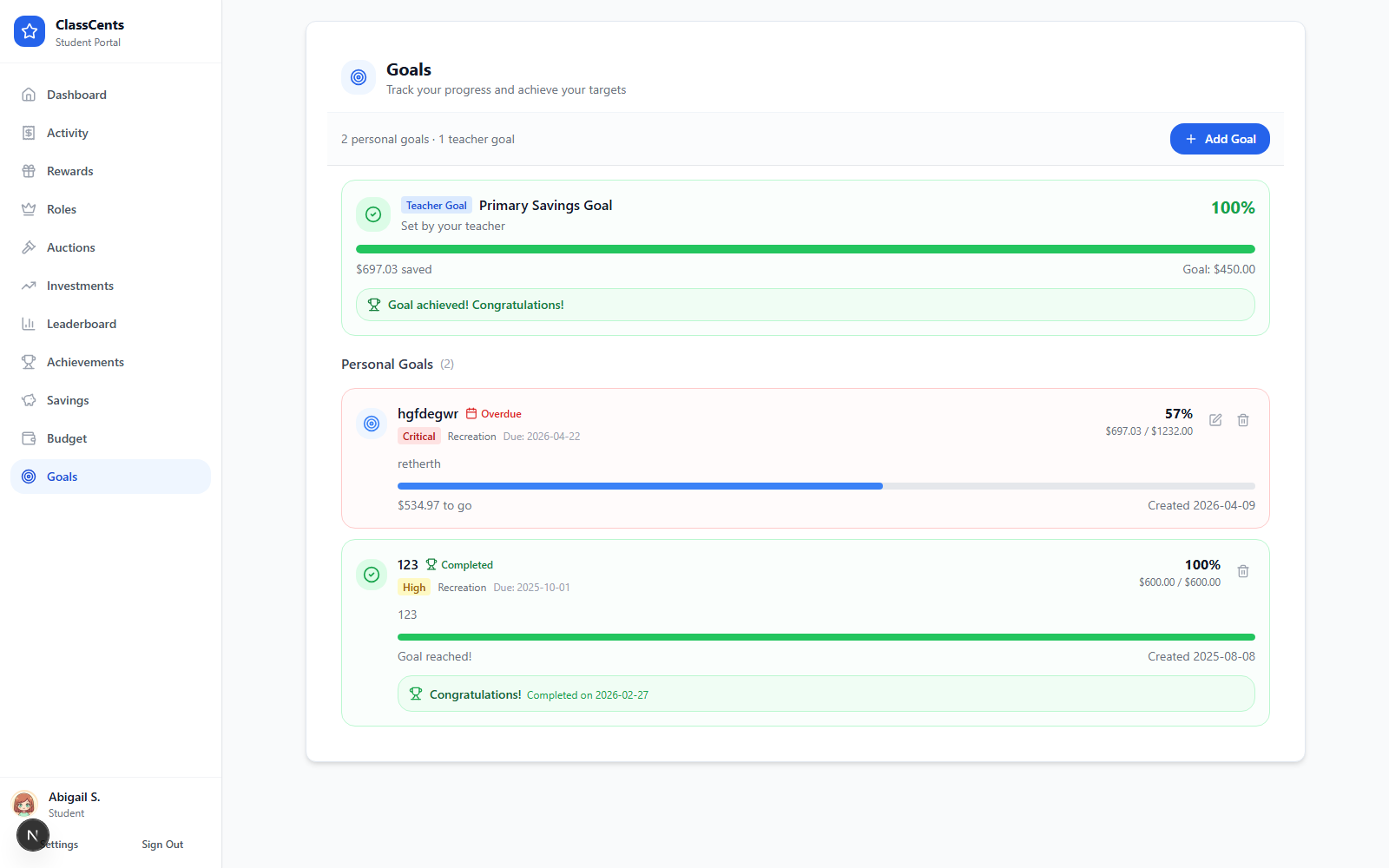Open the Auctions page
Screen dimensions: 1389x868
(x=110, y=247)
